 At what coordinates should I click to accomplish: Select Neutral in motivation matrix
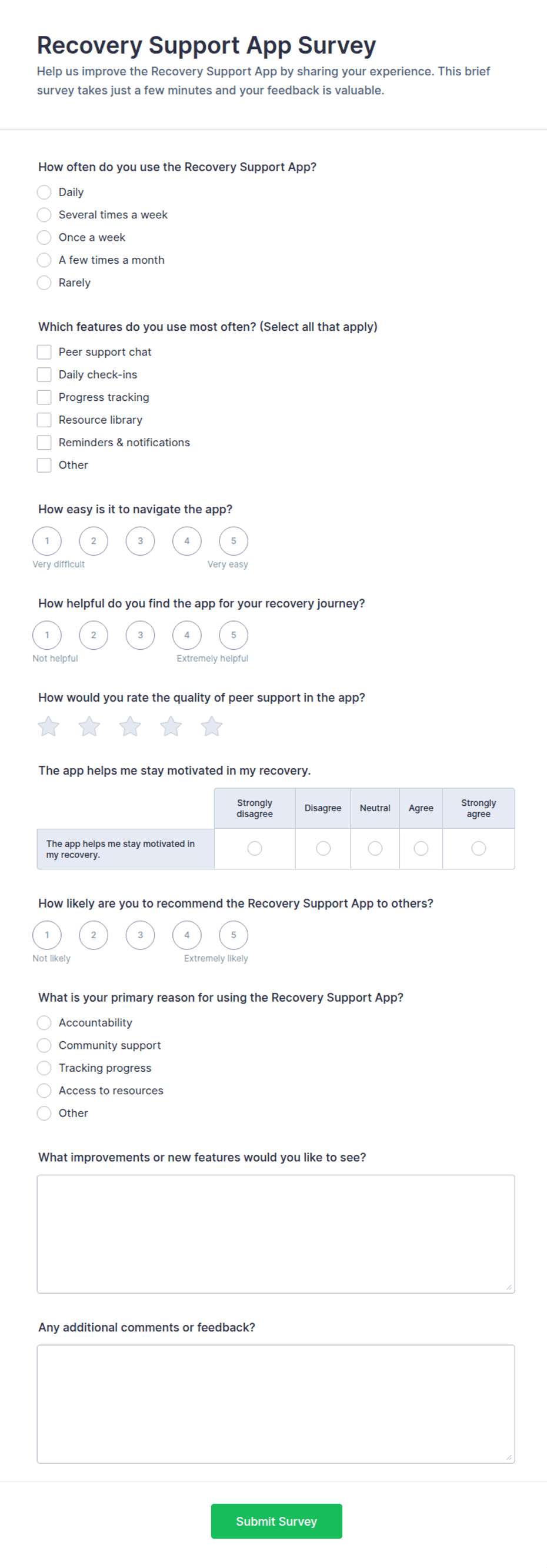click(375, 848)
